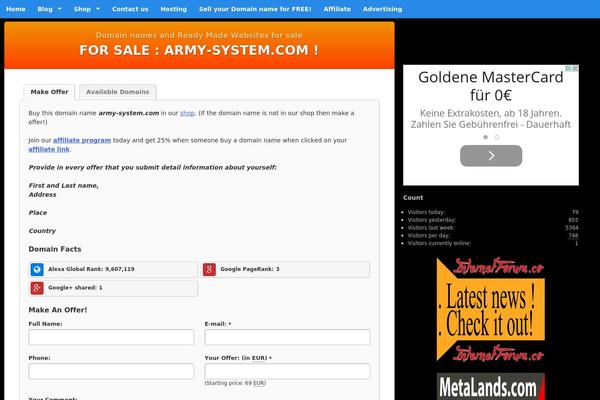
Task: Click the Alexa Global Rank: 9,607,119 text
Action: (x=91, y=269)
